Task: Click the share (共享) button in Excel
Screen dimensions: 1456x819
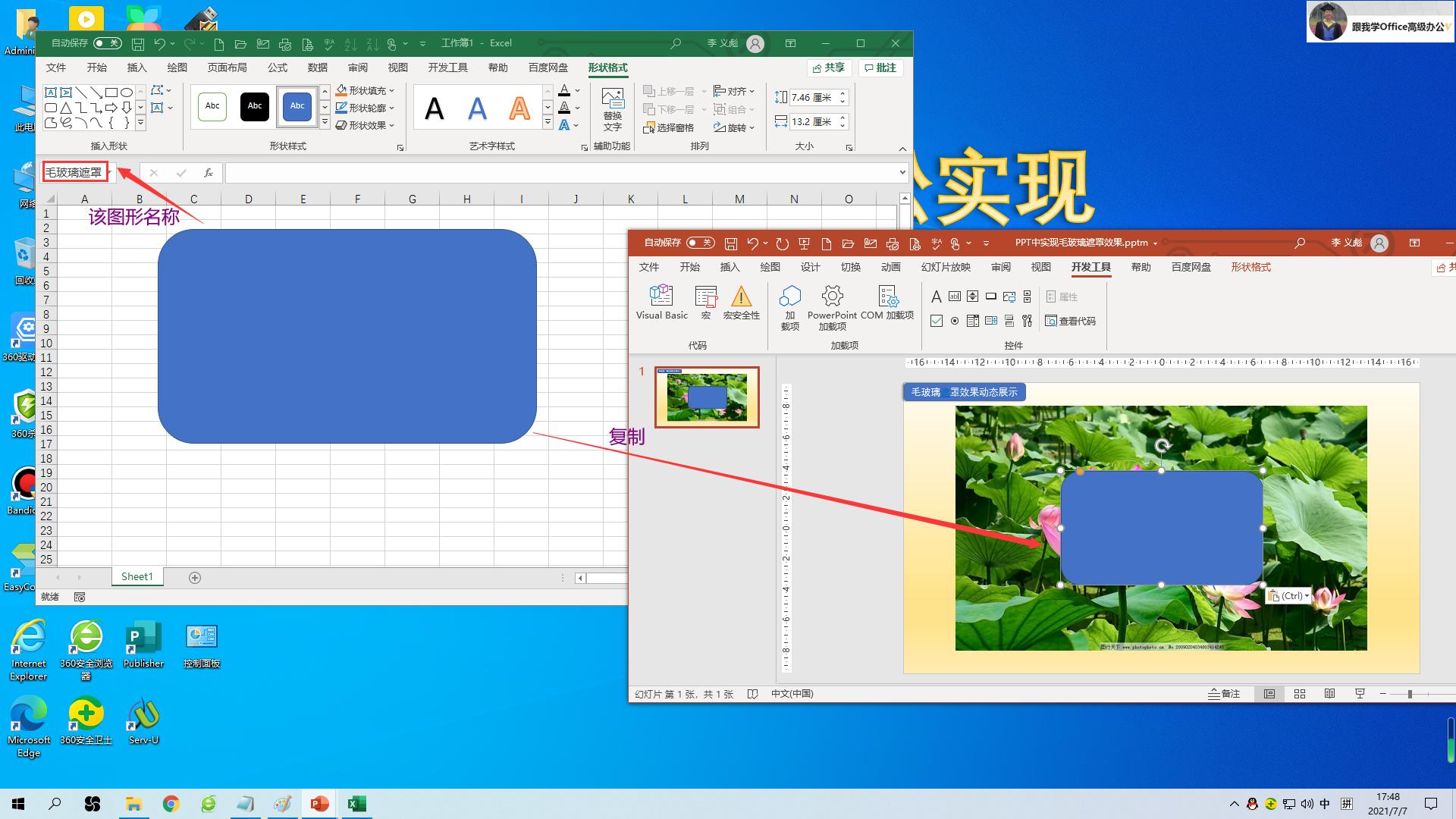Action: 828,67
